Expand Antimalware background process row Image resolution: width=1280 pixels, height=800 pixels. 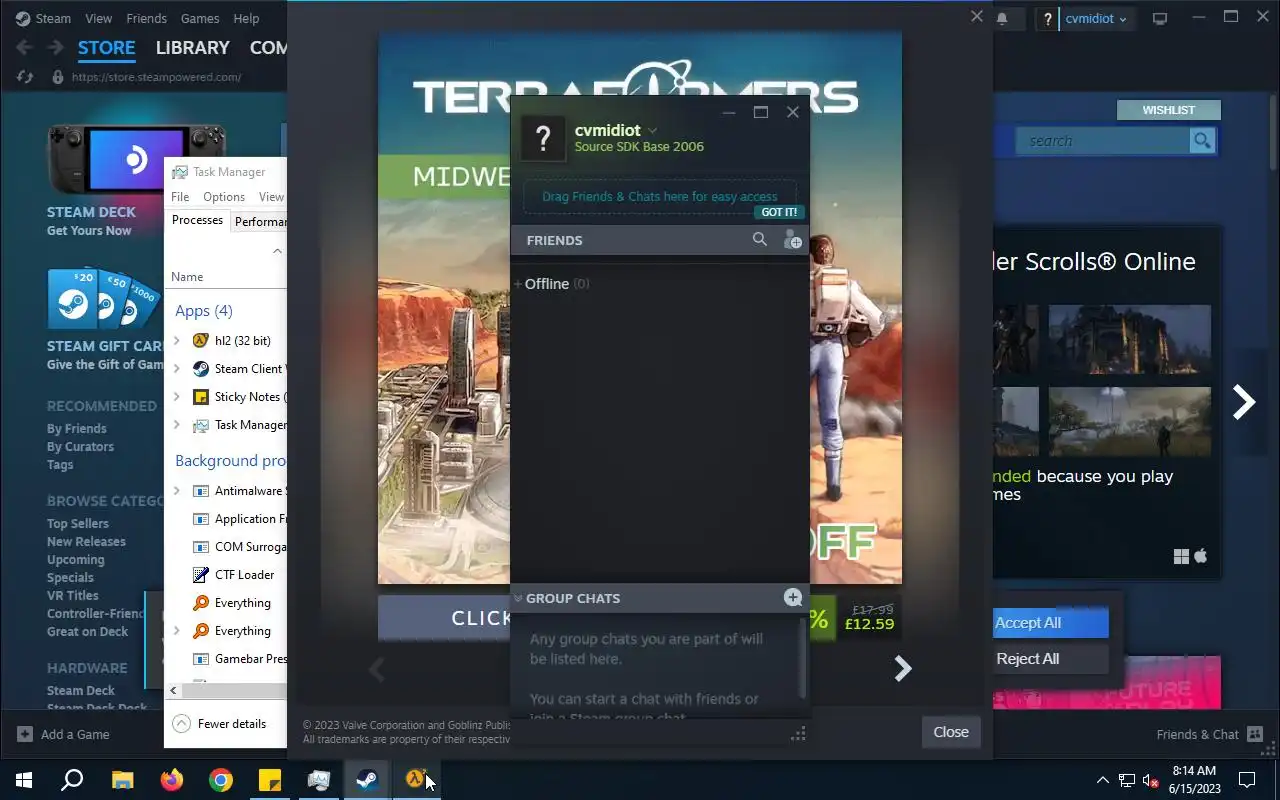click(x=177, y=491)
